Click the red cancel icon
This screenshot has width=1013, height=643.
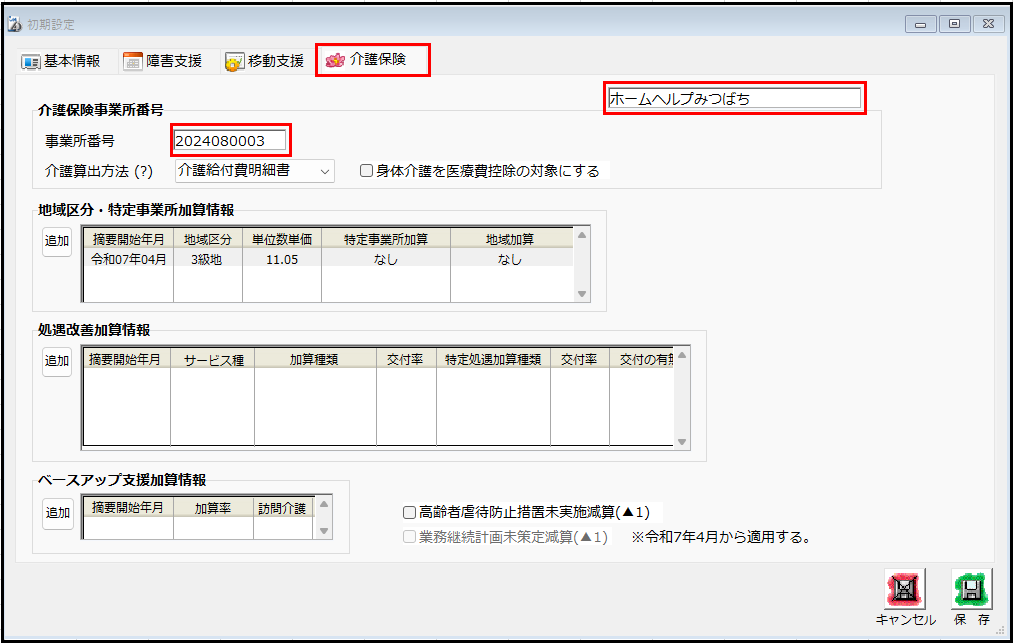point(905,589)
